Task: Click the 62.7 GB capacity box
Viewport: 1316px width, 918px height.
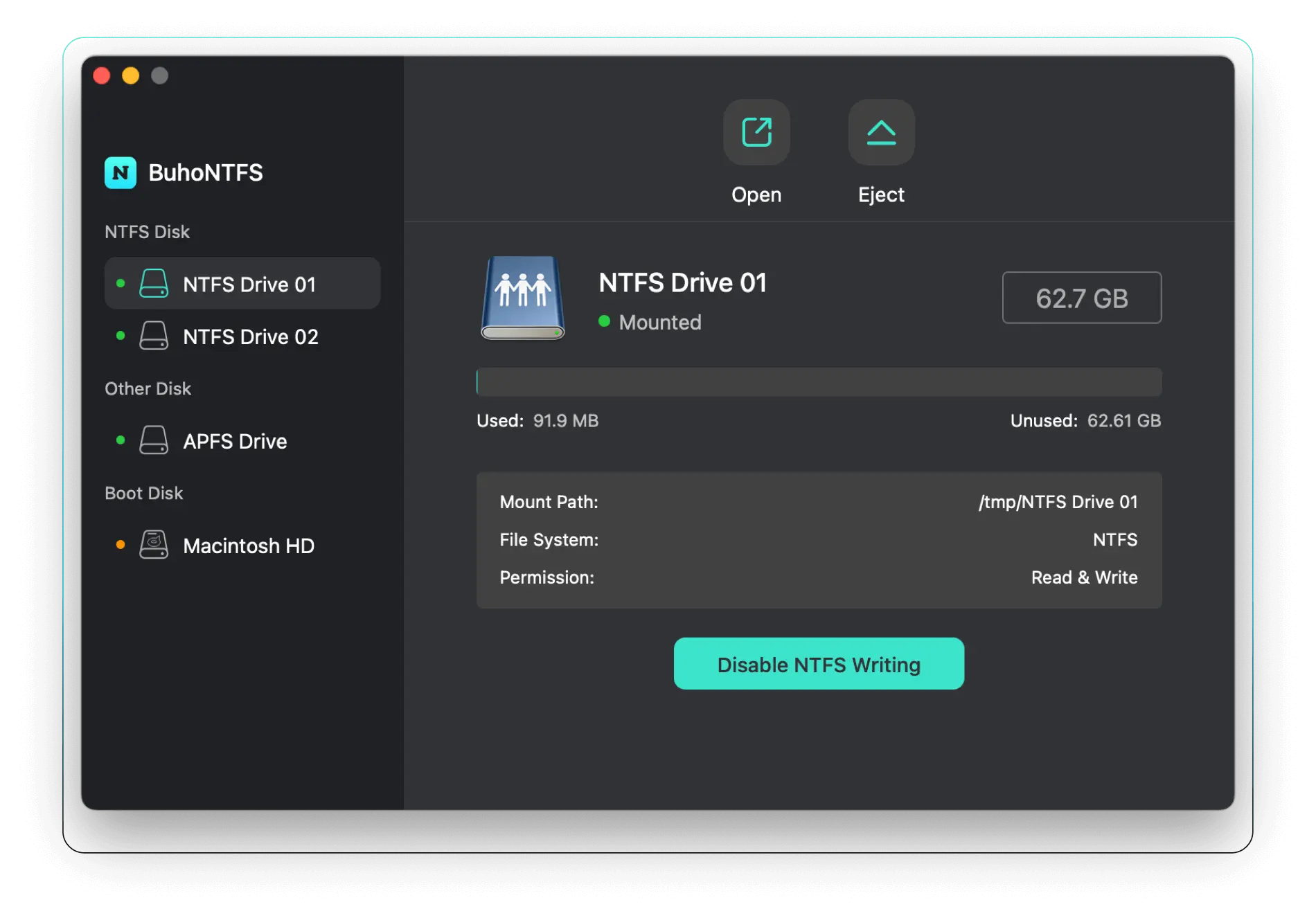Action: (x=1081, y=298)
